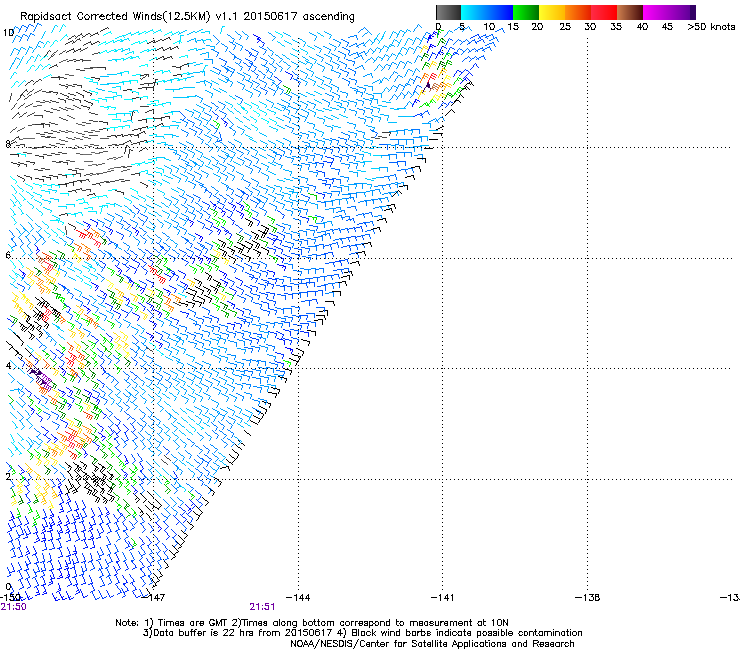Click the latitude label '2' on axis
Viewport: 740px width, 650px height.
(x=8, y=476)
